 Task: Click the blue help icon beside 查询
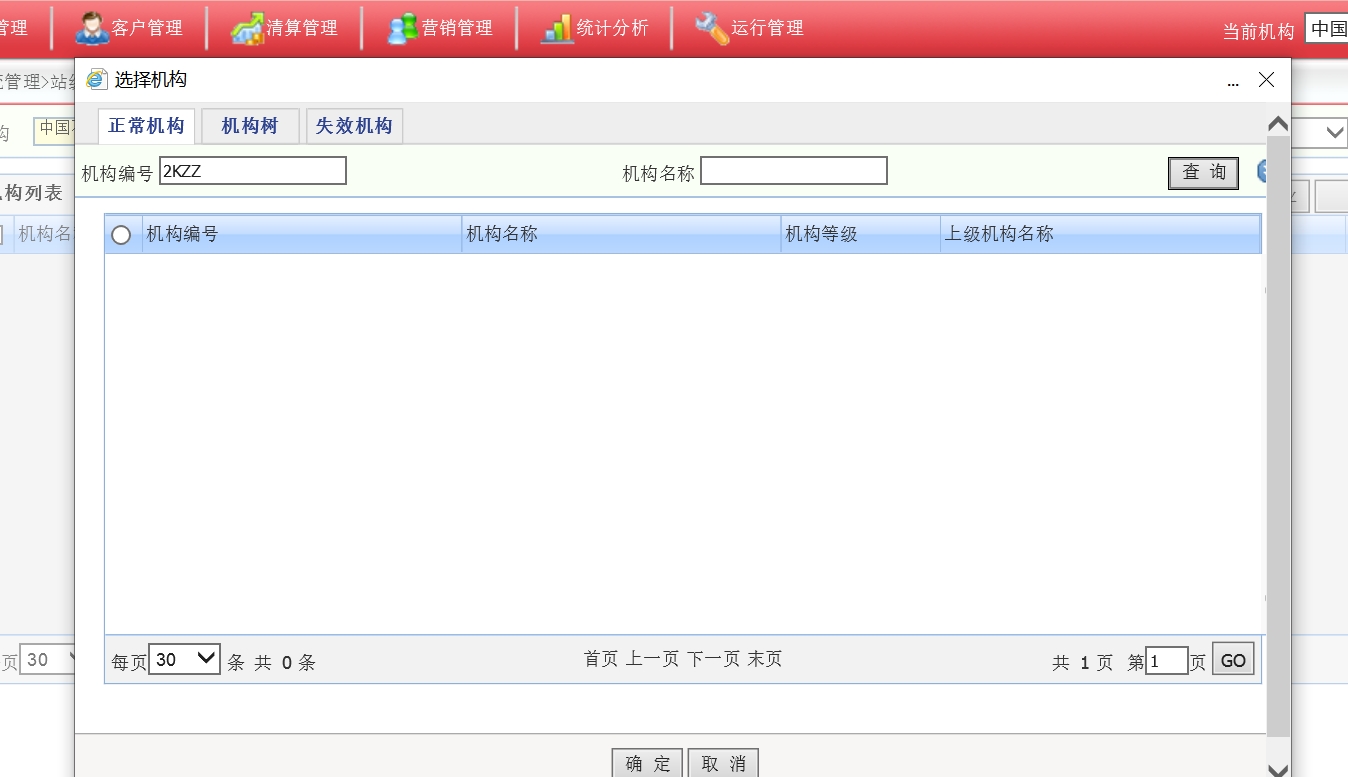tap(1263, 172)
